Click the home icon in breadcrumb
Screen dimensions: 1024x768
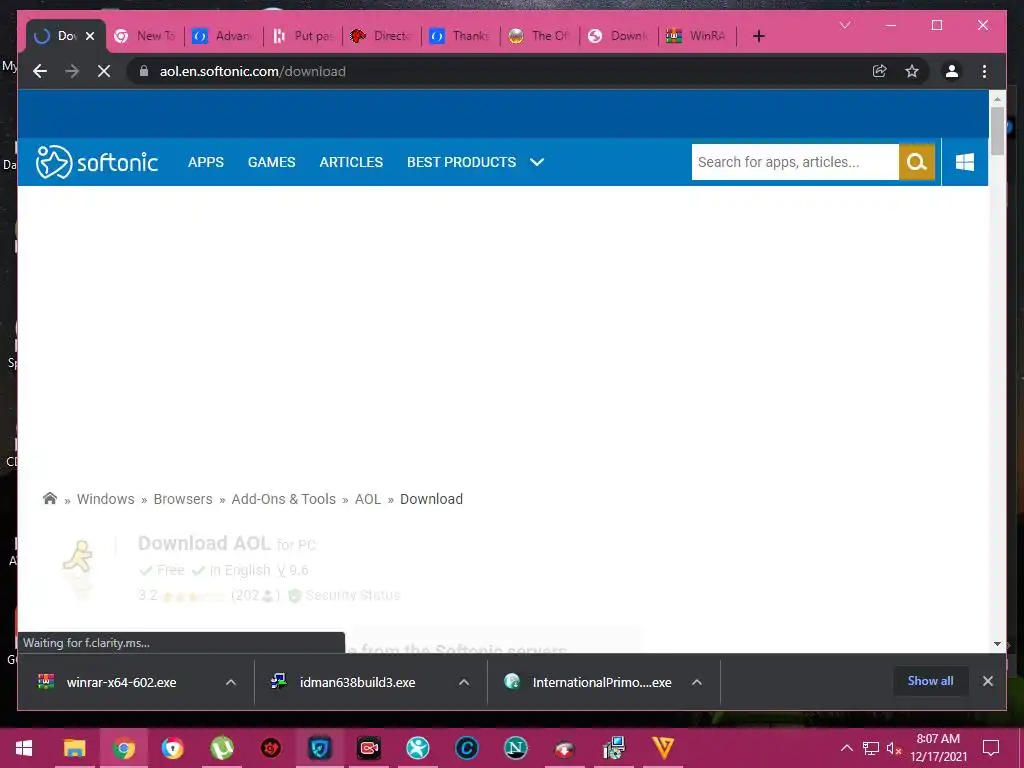[x=50, y=498]
